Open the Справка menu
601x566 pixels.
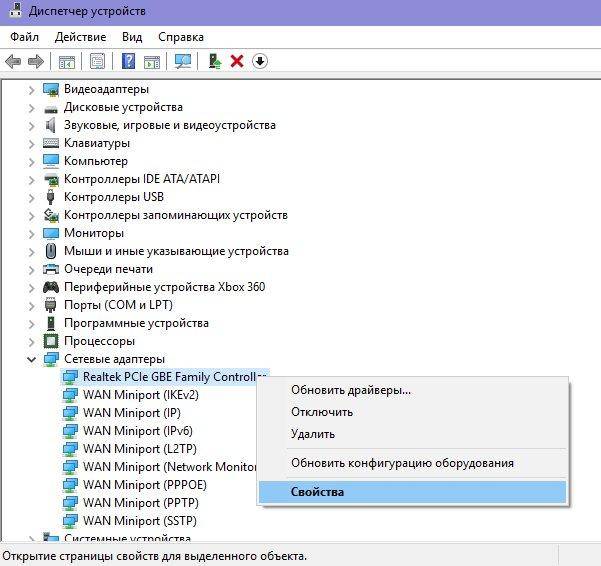click(180, 37)
